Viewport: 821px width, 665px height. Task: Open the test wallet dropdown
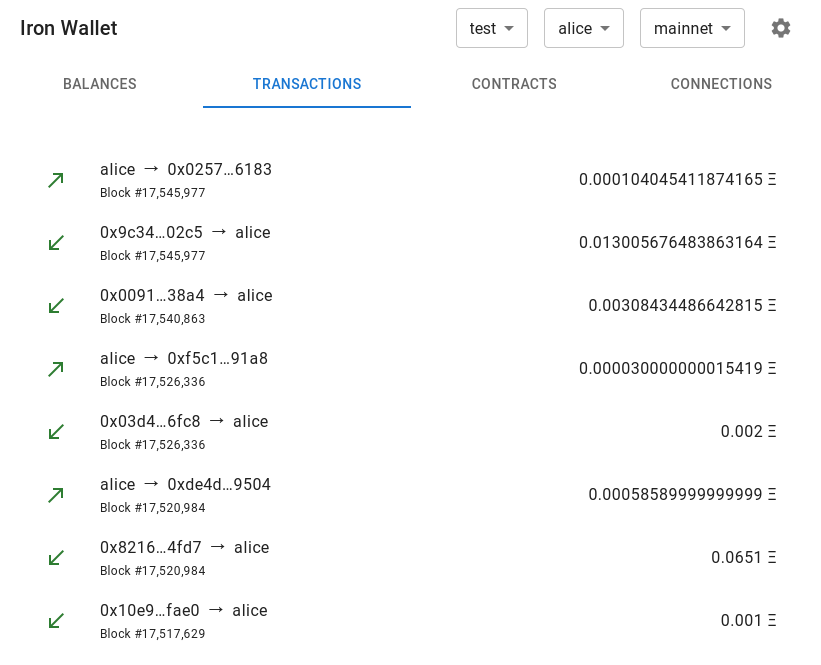491,28
